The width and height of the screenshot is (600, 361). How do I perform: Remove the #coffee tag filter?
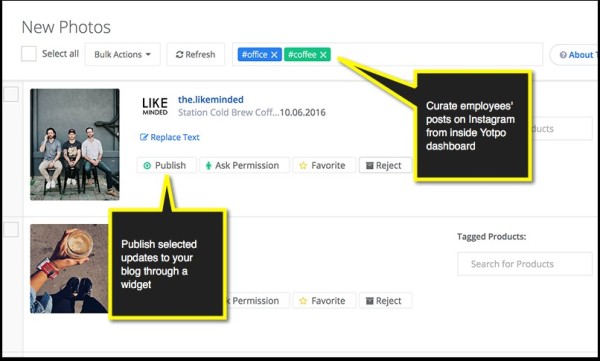pos(323,55)
